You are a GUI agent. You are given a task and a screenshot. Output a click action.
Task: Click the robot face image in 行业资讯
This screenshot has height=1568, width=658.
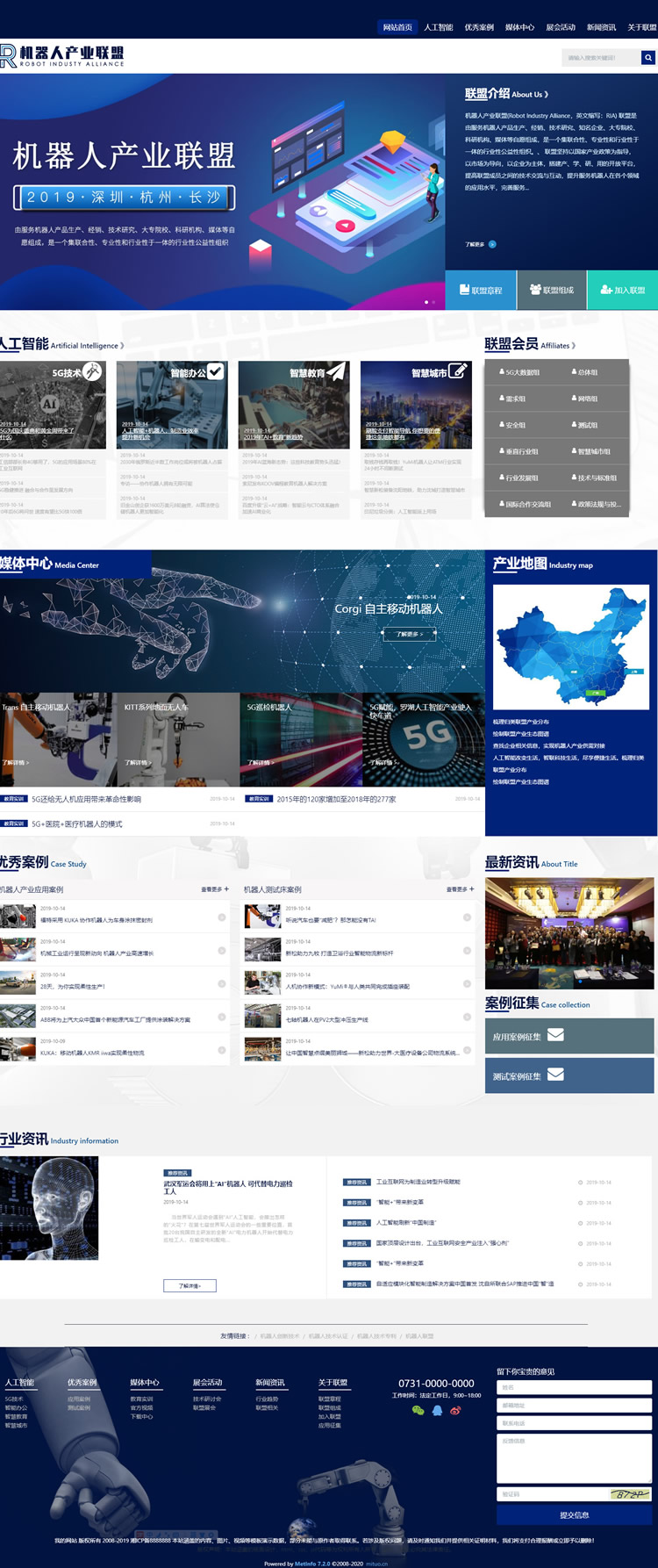click(x=49, y=1208)
